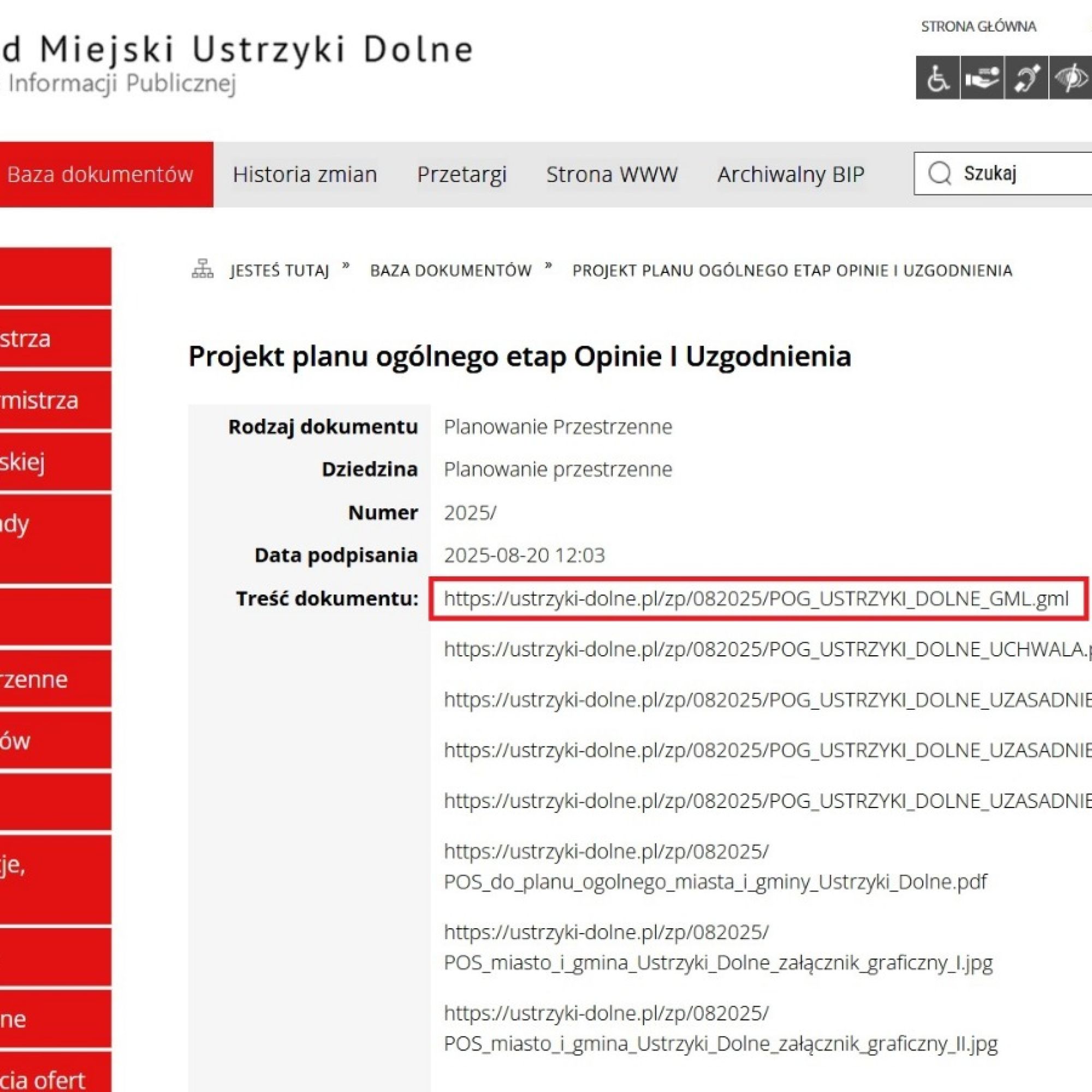Go to Strona główna link

point(978,27)
